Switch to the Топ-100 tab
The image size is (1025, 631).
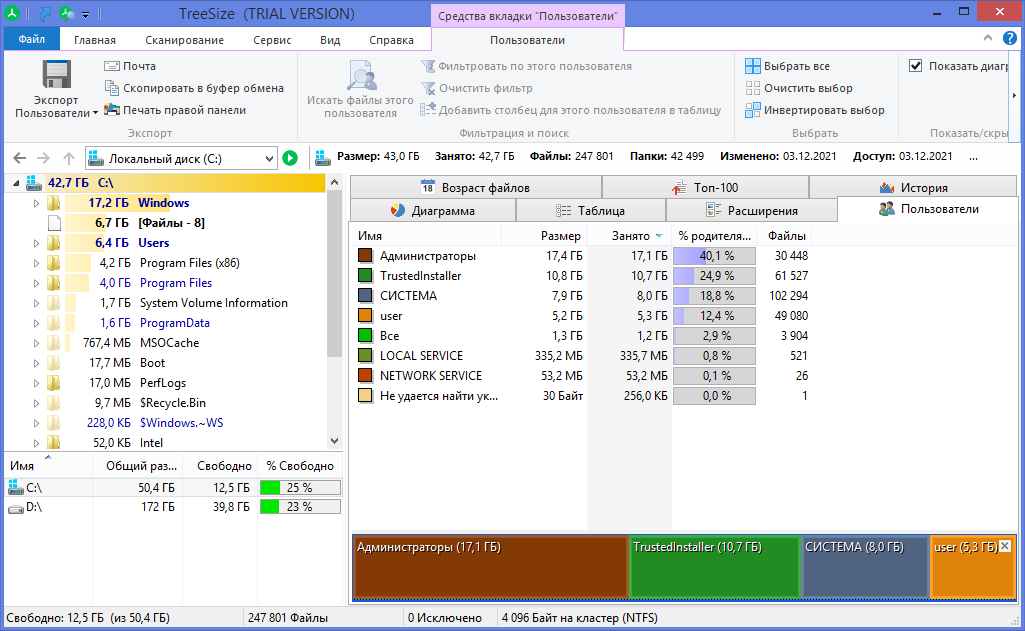click(705, 188)
